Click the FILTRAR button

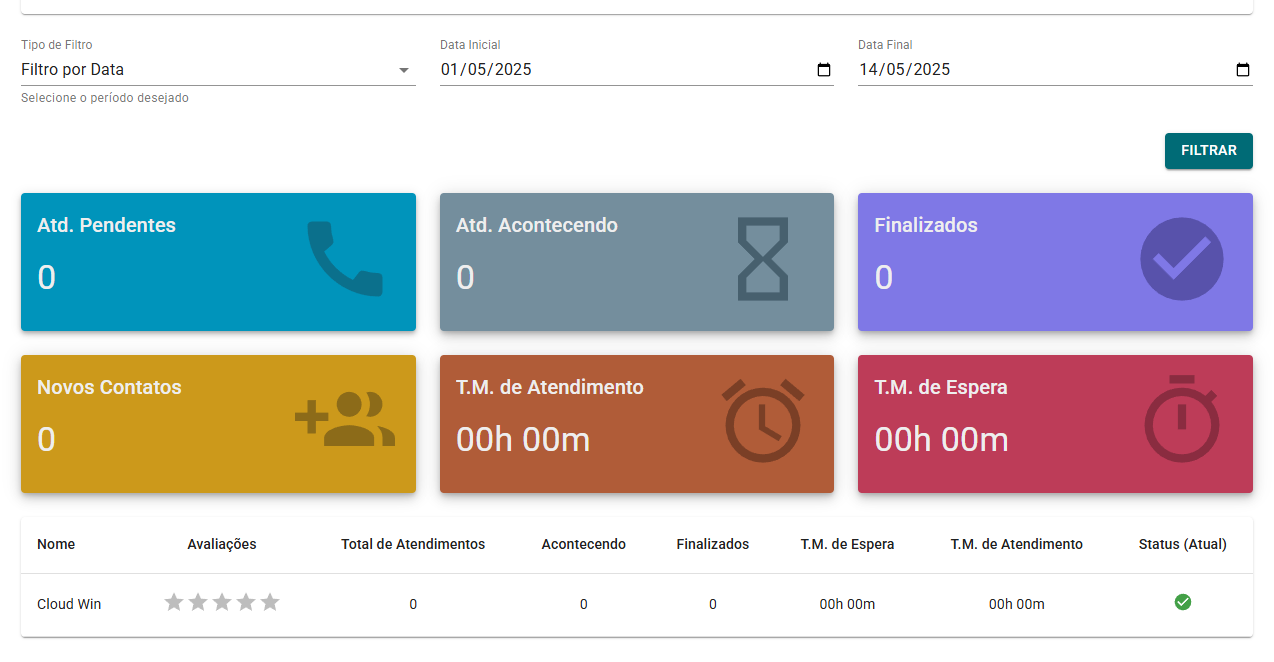(x=1208, y=150)
